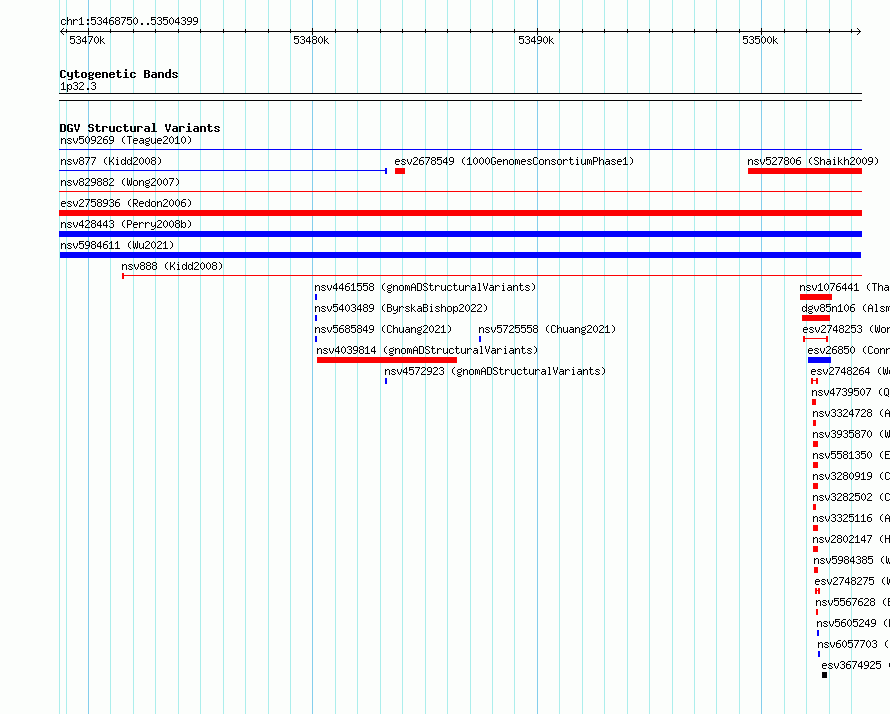Click nsv5685849 (Chuang2021) label
Screen dimensions: 890x714
tap(383, 329)
